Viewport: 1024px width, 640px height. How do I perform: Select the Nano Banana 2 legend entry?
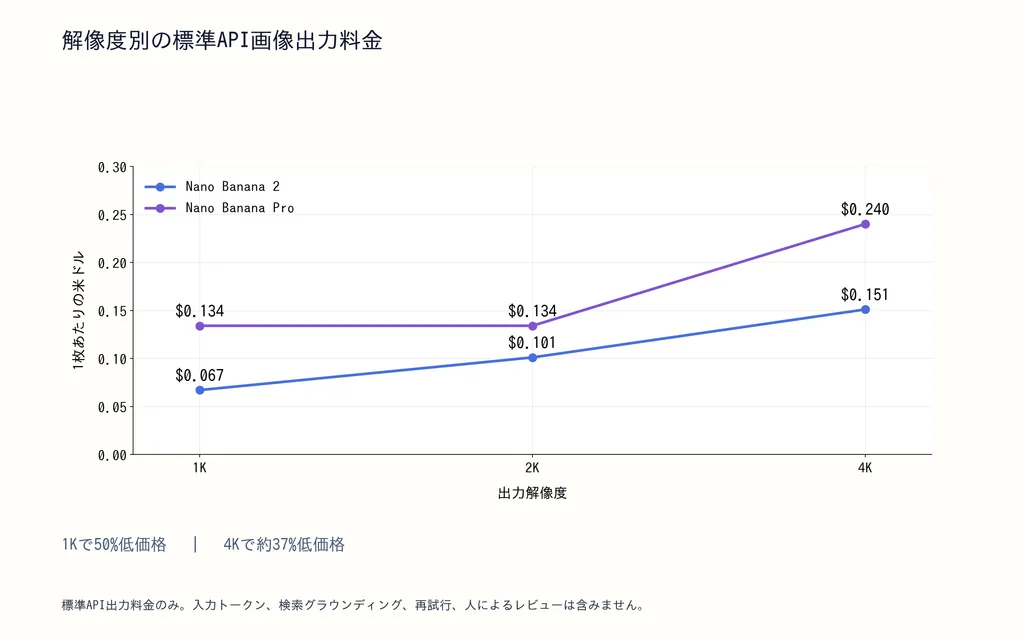tap(212, 187)
